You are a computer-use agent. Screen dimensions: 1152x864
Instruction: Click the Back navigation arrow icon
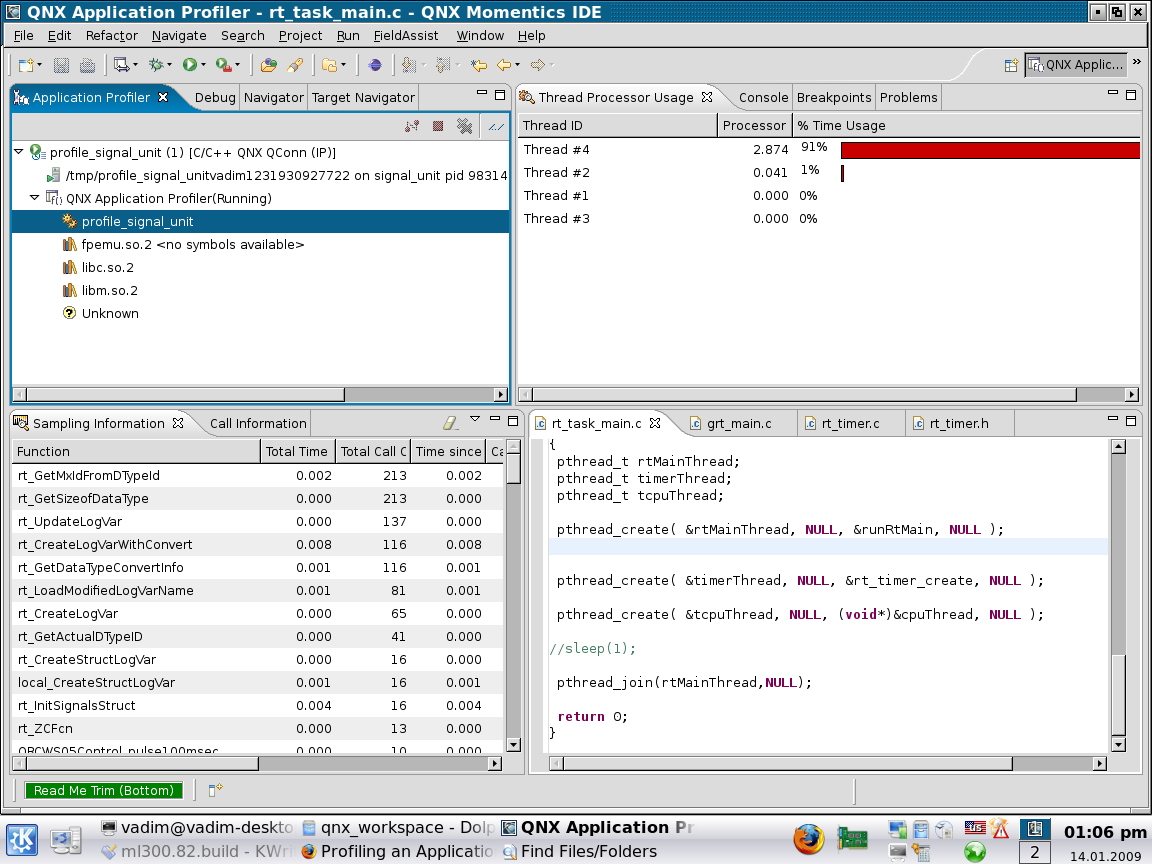pyautogui.click(x=505, y=65)
